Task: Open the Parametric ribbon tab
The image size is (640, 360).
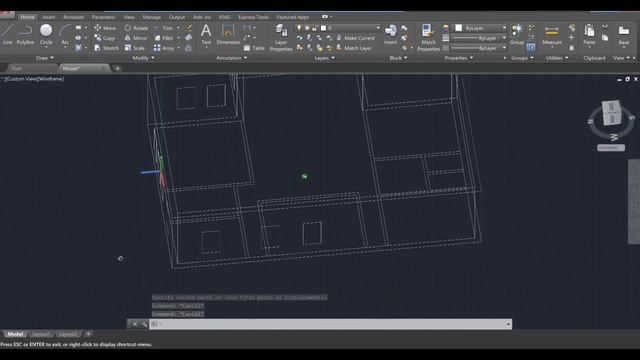Action: coord(103,17)
